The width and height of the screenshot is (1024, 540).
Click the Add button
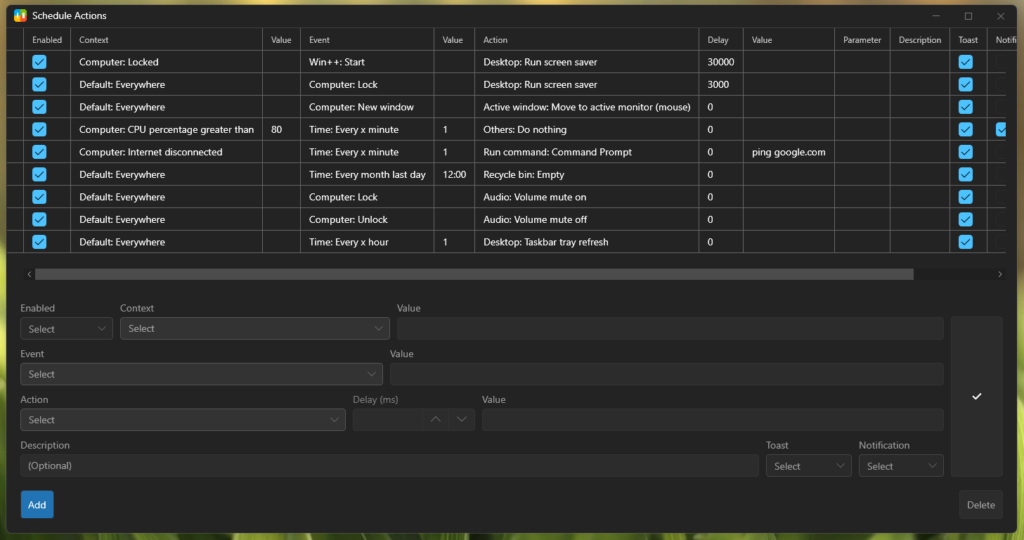pyautogui.click(x=37, y=505)
